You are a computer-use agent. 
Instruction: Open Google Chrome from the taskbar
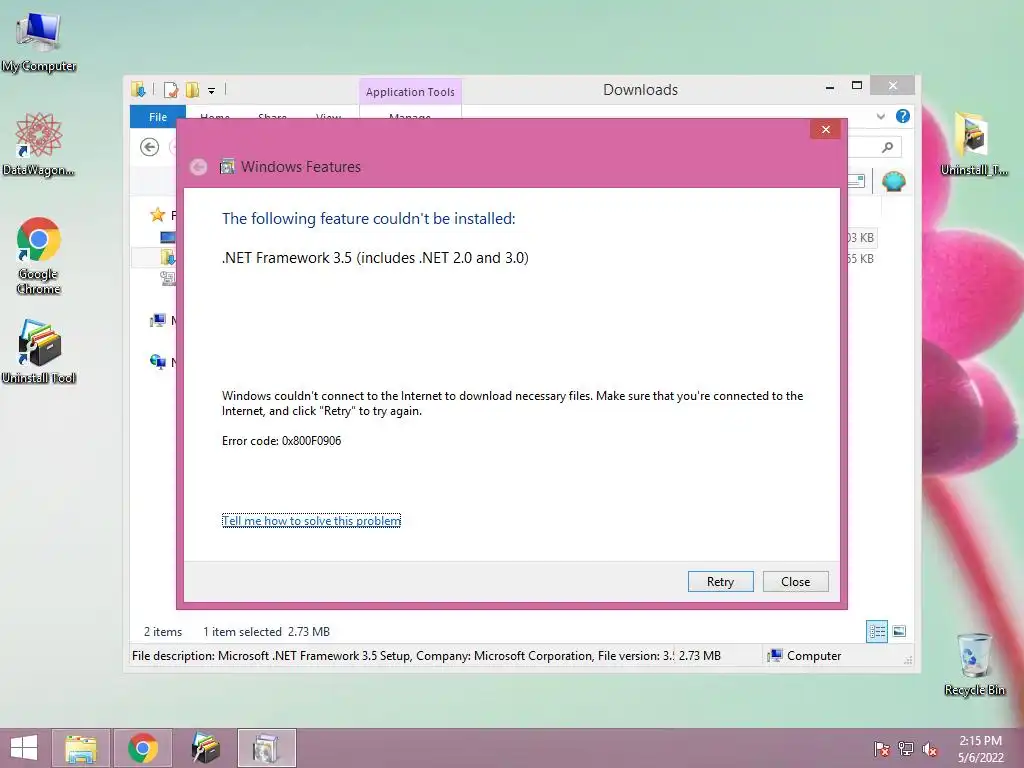click(143, 748)
